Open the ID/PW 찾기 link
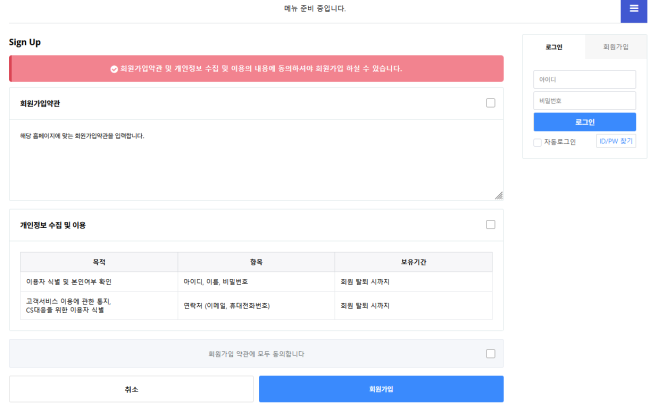Viewport: 650px width, 406px height. click(x=616, y=141)
